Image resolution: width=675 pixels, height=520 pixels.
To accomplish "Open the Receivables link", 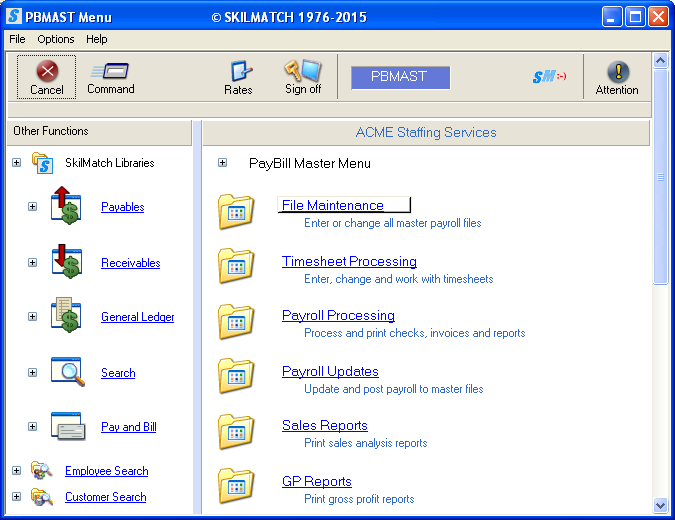I will (x=130, y=263).
